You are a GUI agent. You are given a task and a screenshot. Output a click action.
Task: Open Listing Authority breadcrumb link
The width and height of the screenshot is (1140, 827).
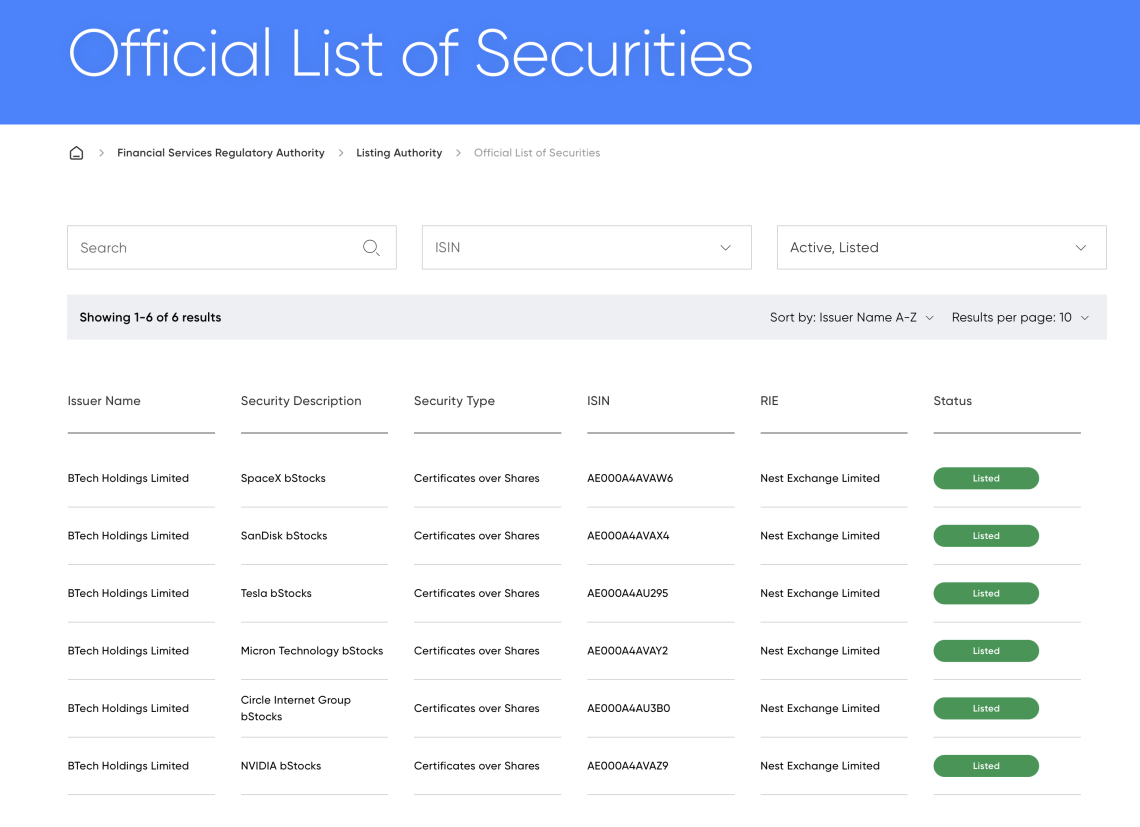399,153
